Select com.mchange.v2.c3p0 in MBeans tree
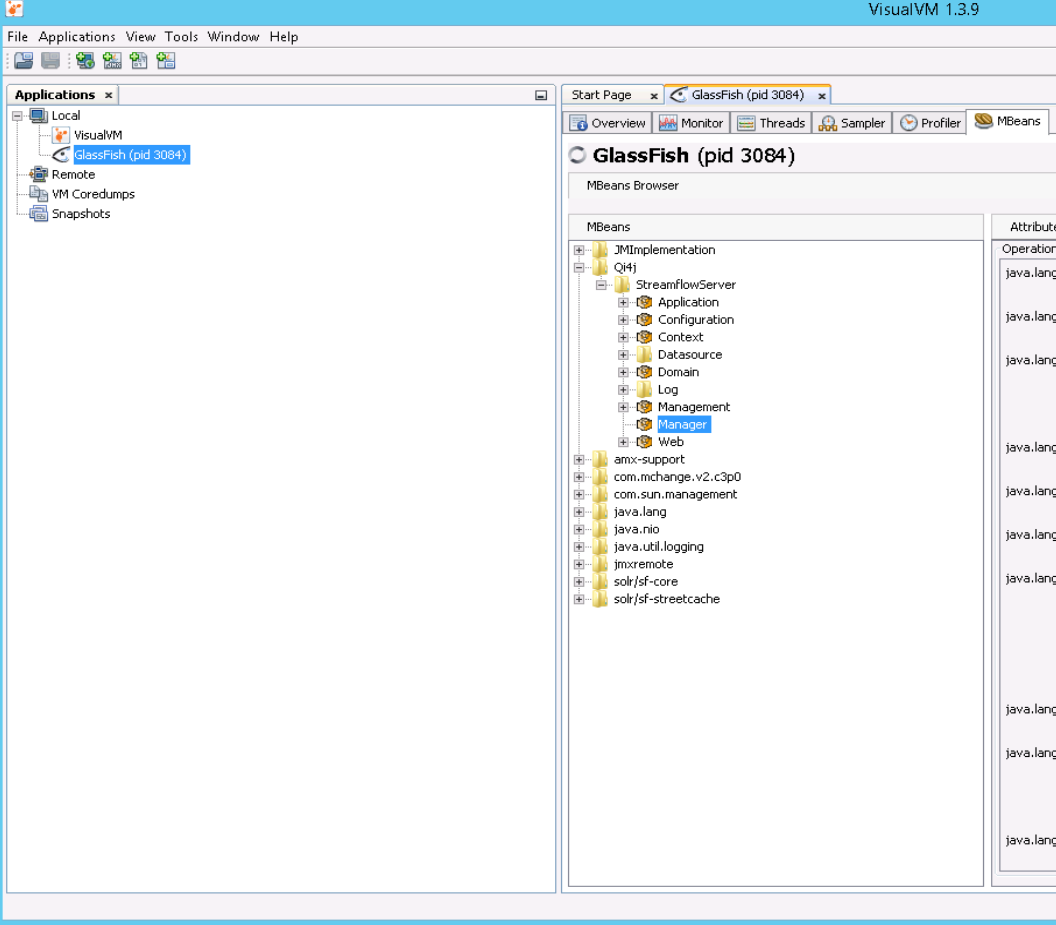 (x=677, y=477)
